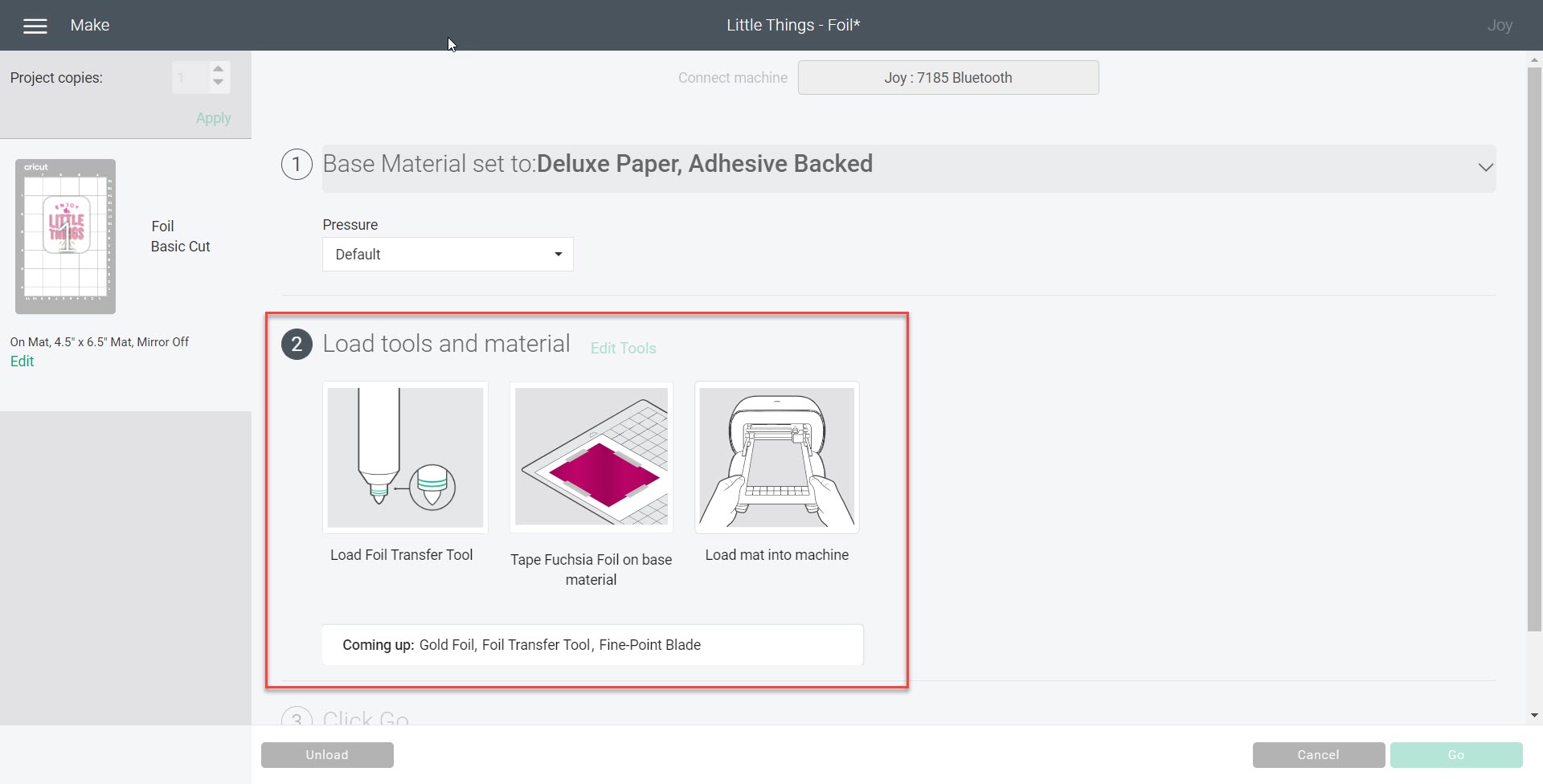Increase project copies with up arrow
This screenshot has width=1543, height=784.
tap(218, 70)
